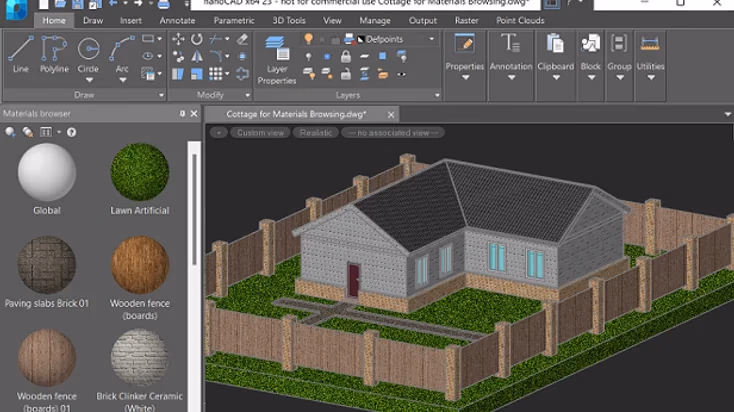Open the Annotate ribbon tab
The width and height of the screenshot is (734, 412).
click(177, 21)
